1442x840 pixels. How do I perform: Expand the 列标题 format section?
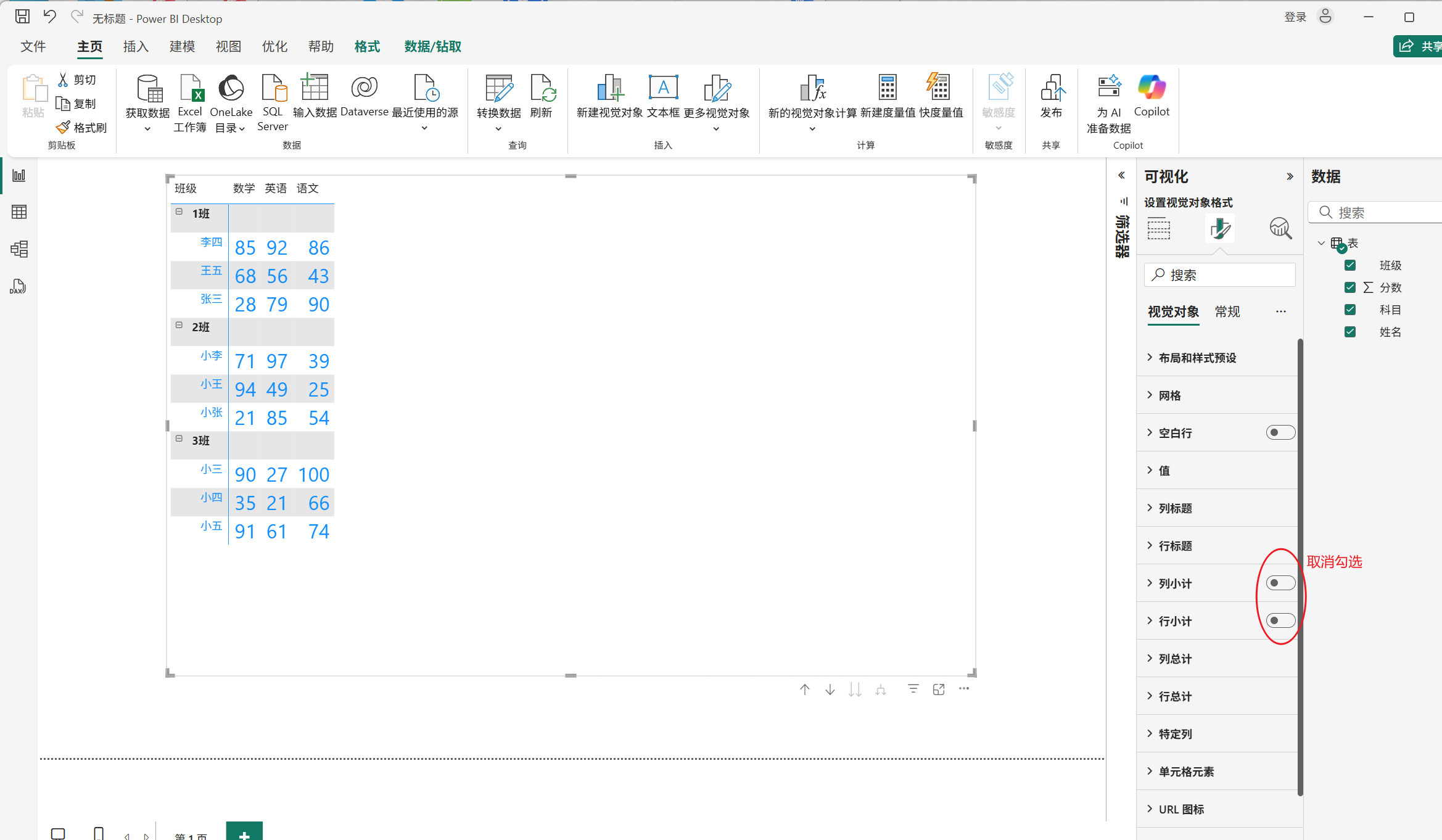1176,508
